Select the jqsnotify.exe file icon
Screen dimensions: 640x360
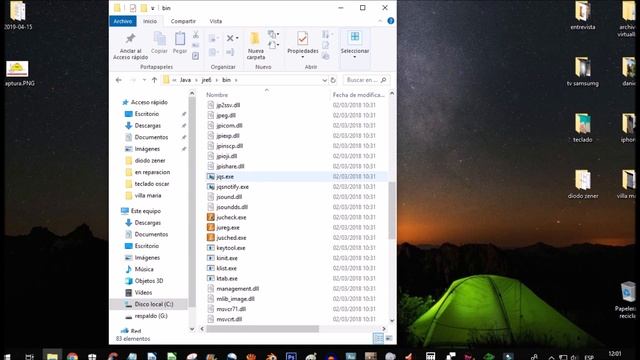(211, 187)
